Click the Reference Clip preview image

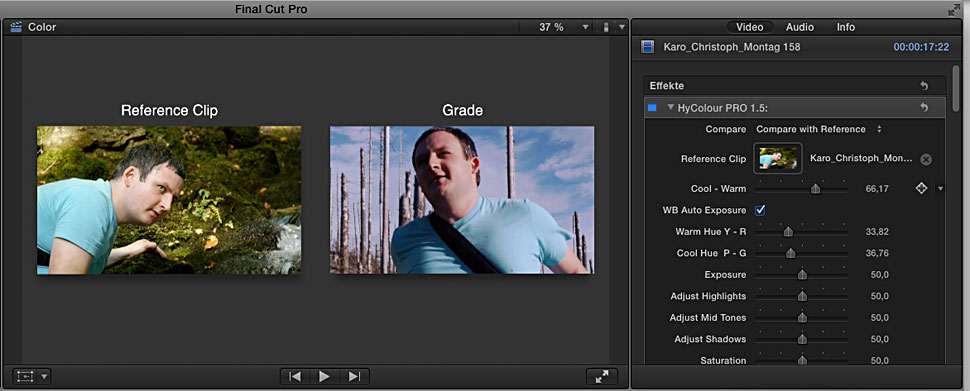tap(169, 200)
